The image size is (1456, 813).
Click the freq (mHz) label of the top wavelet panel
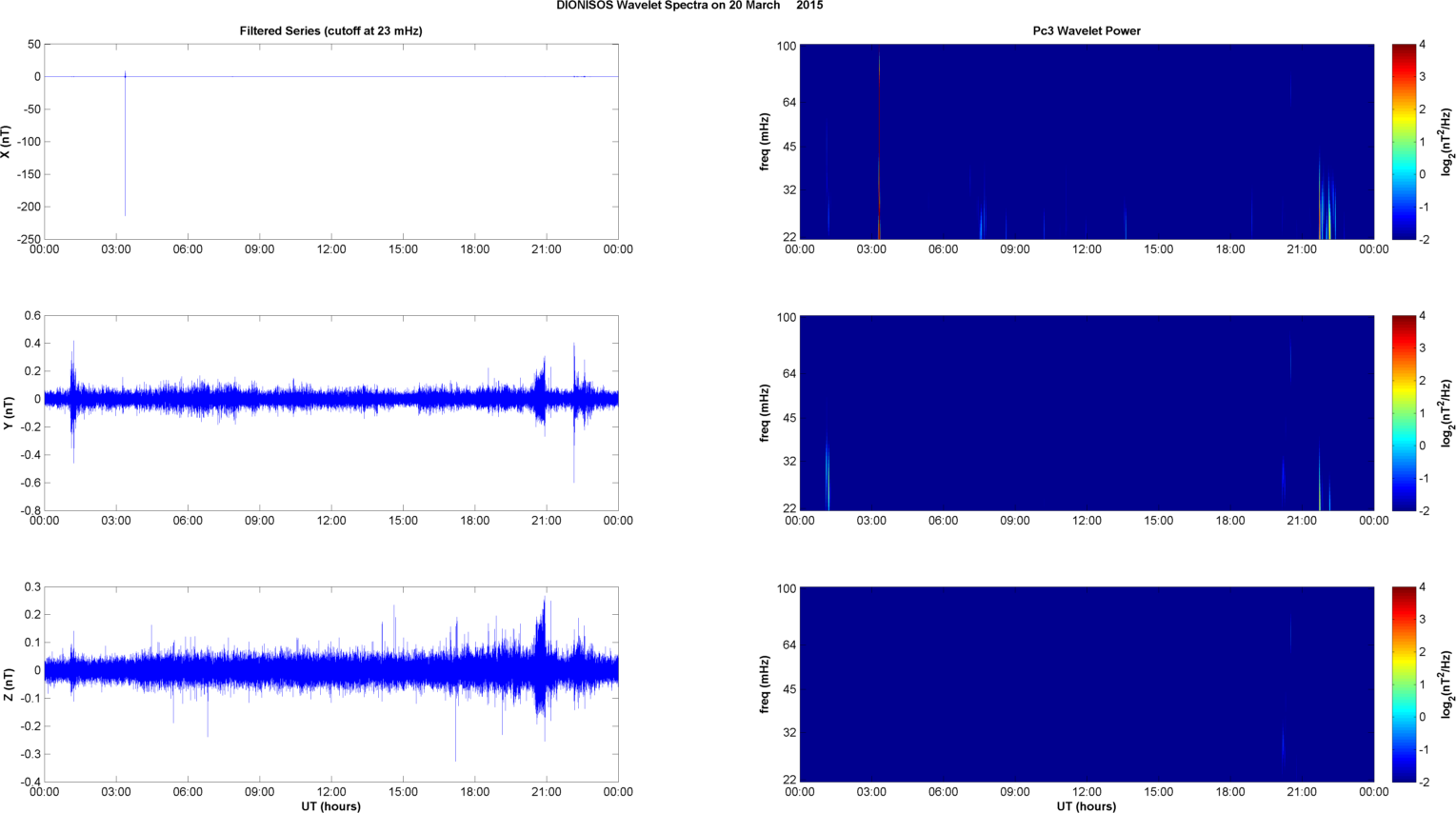click(765, 142)
